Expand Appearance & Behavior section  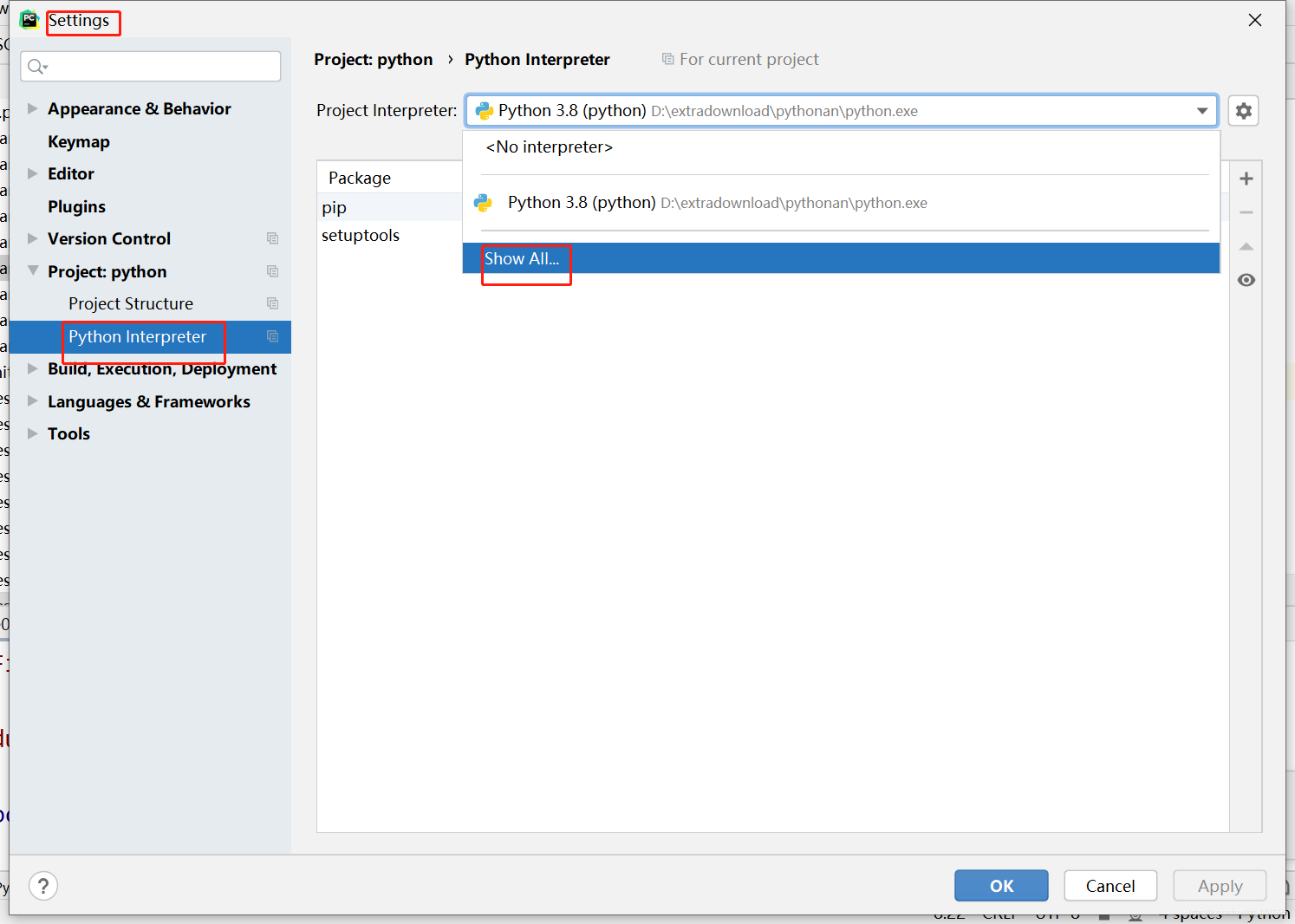(33, 108)
